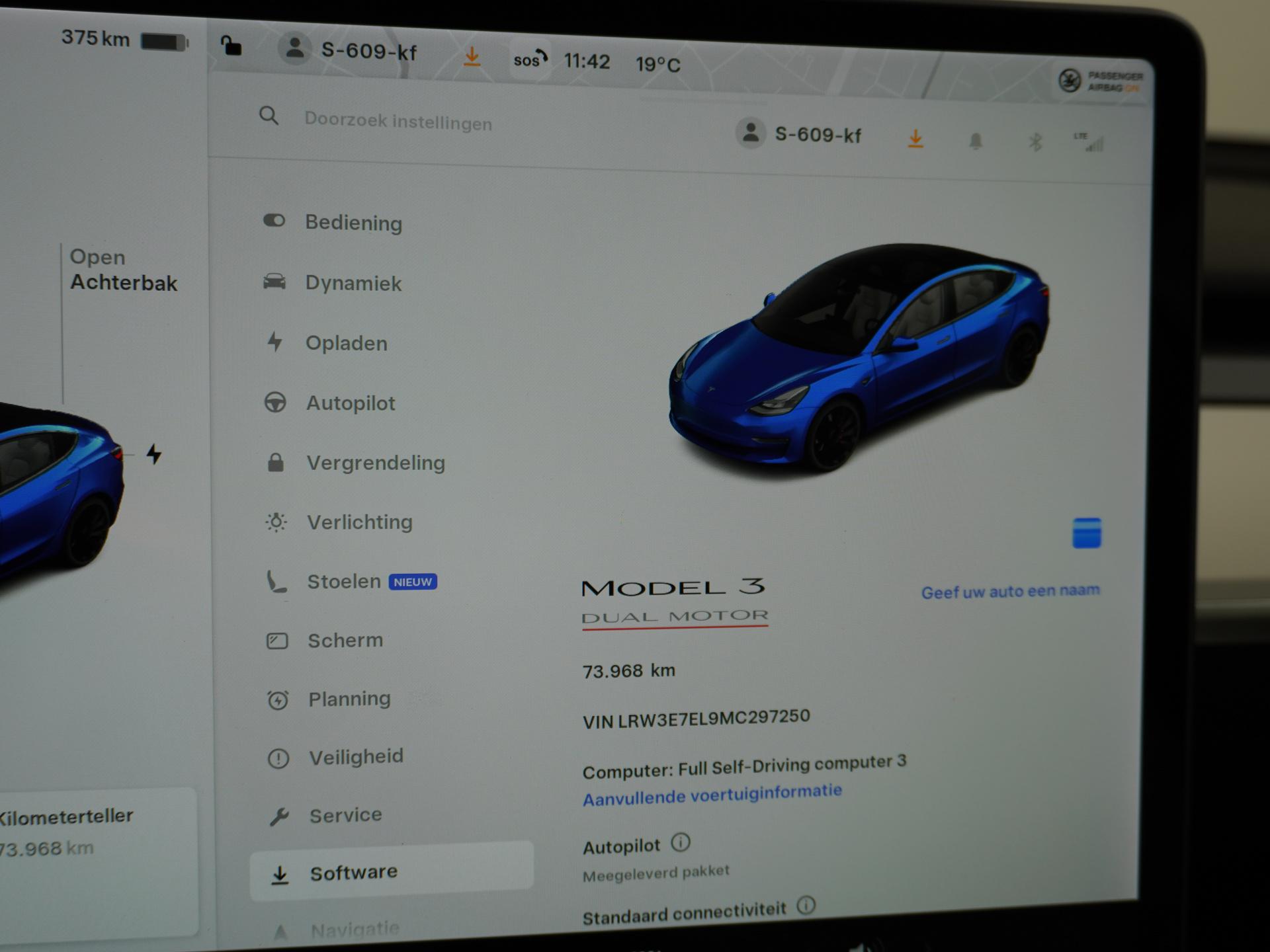Click the search magnifier icon
The height and width of the screenshot is (952, 1270).
269,116
